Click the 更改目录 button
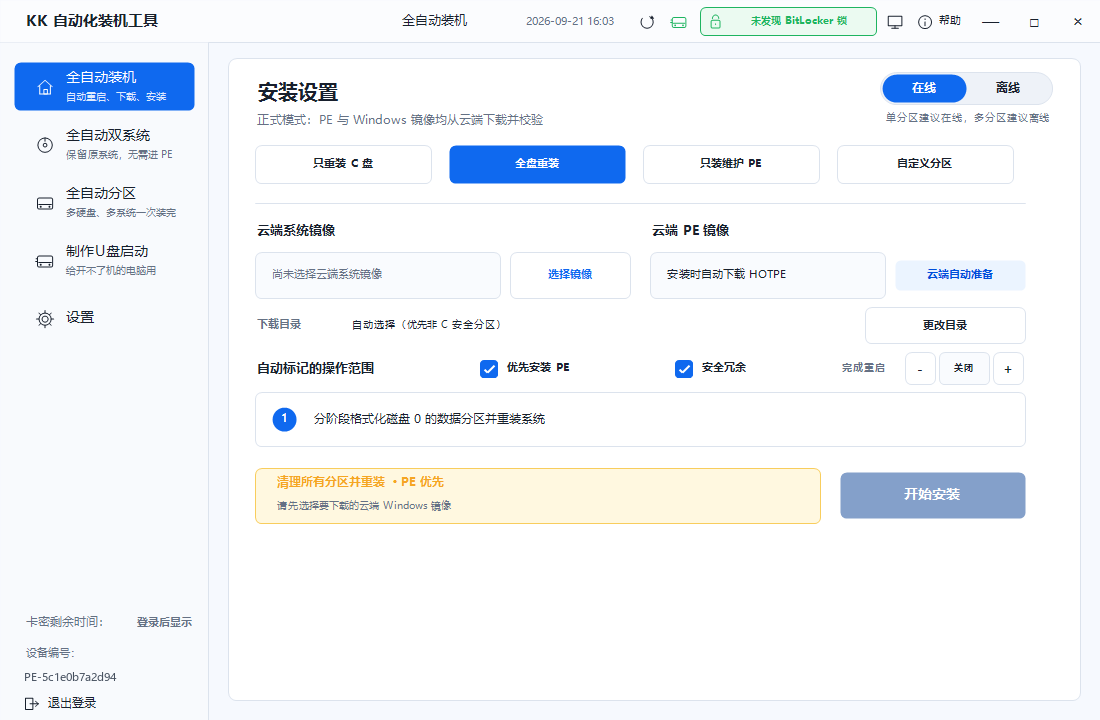The image size is (1100, 720). pos(945,326)
